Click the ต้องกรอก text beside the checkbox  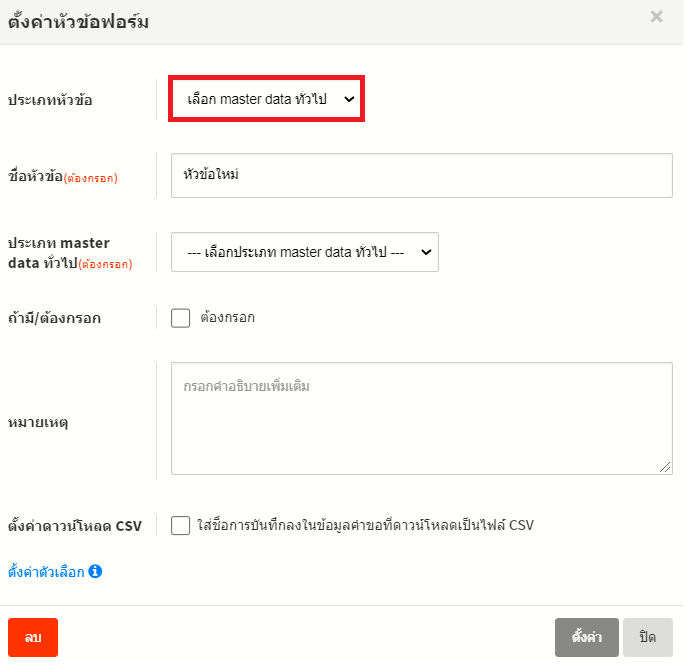[x=227, y=318]
